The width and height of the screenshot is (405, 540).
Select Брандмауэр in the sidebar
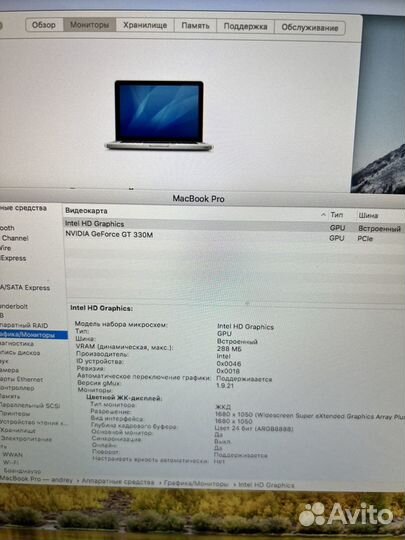tap(22, 470)
